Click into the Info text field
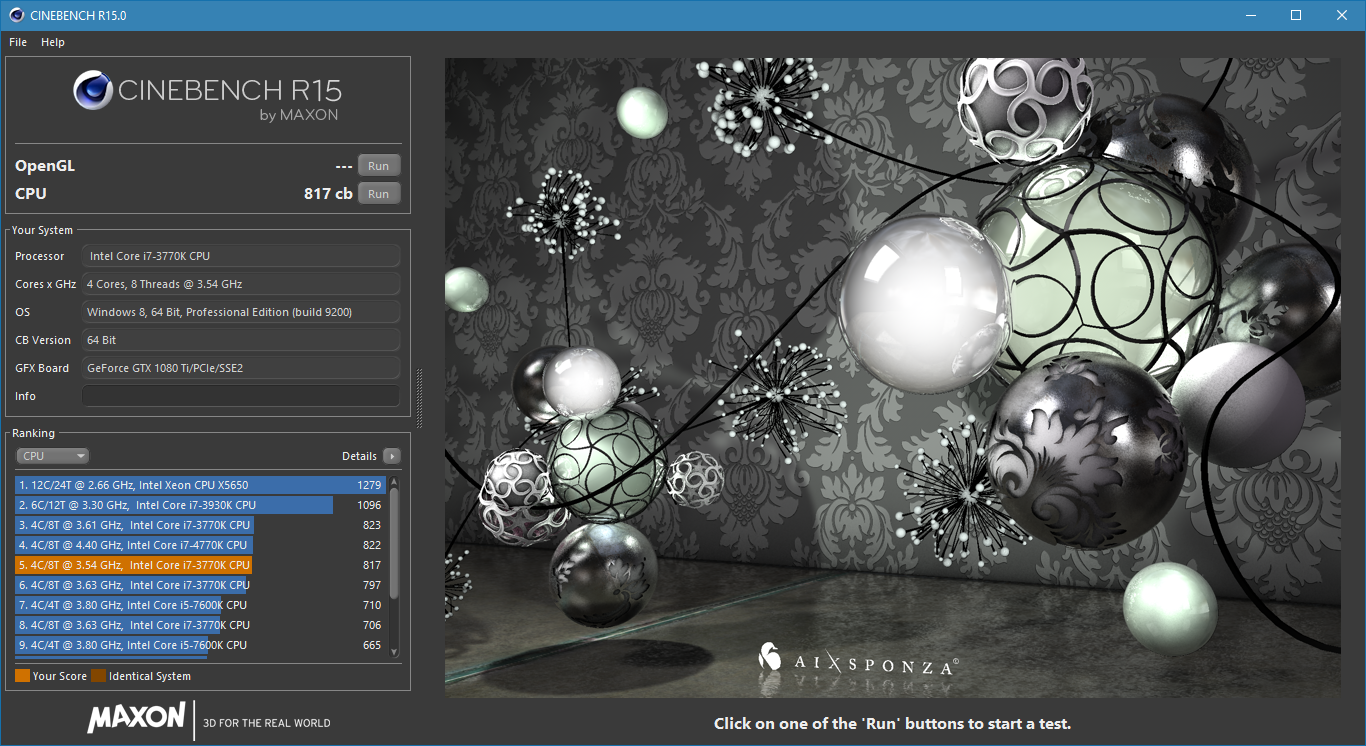This screenshot has width=1366, height=746. [240, 396]
